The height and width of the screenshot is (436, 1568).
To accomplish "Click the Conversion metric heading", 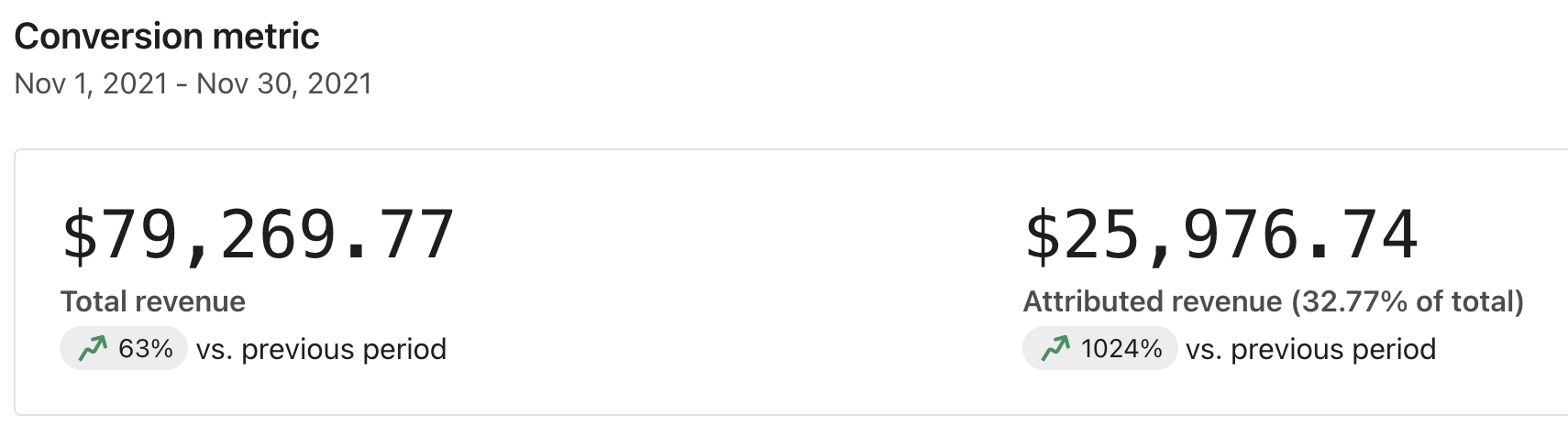I will coord(167,37).
